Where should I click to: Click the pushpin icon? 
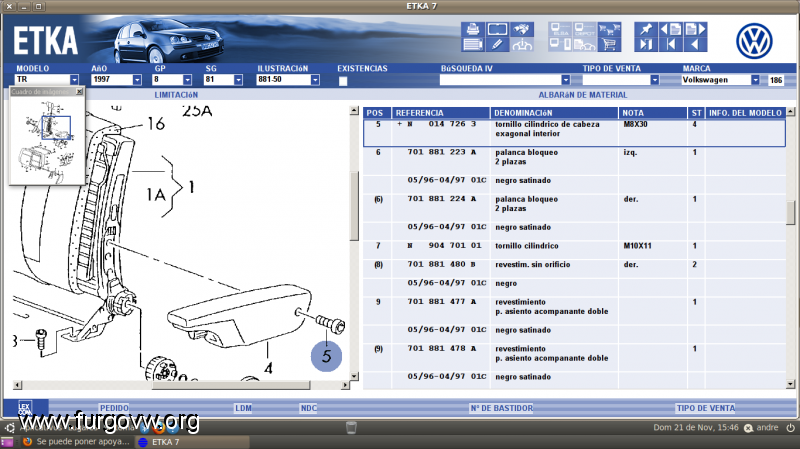pyautogui.click(x=646, y=29)
